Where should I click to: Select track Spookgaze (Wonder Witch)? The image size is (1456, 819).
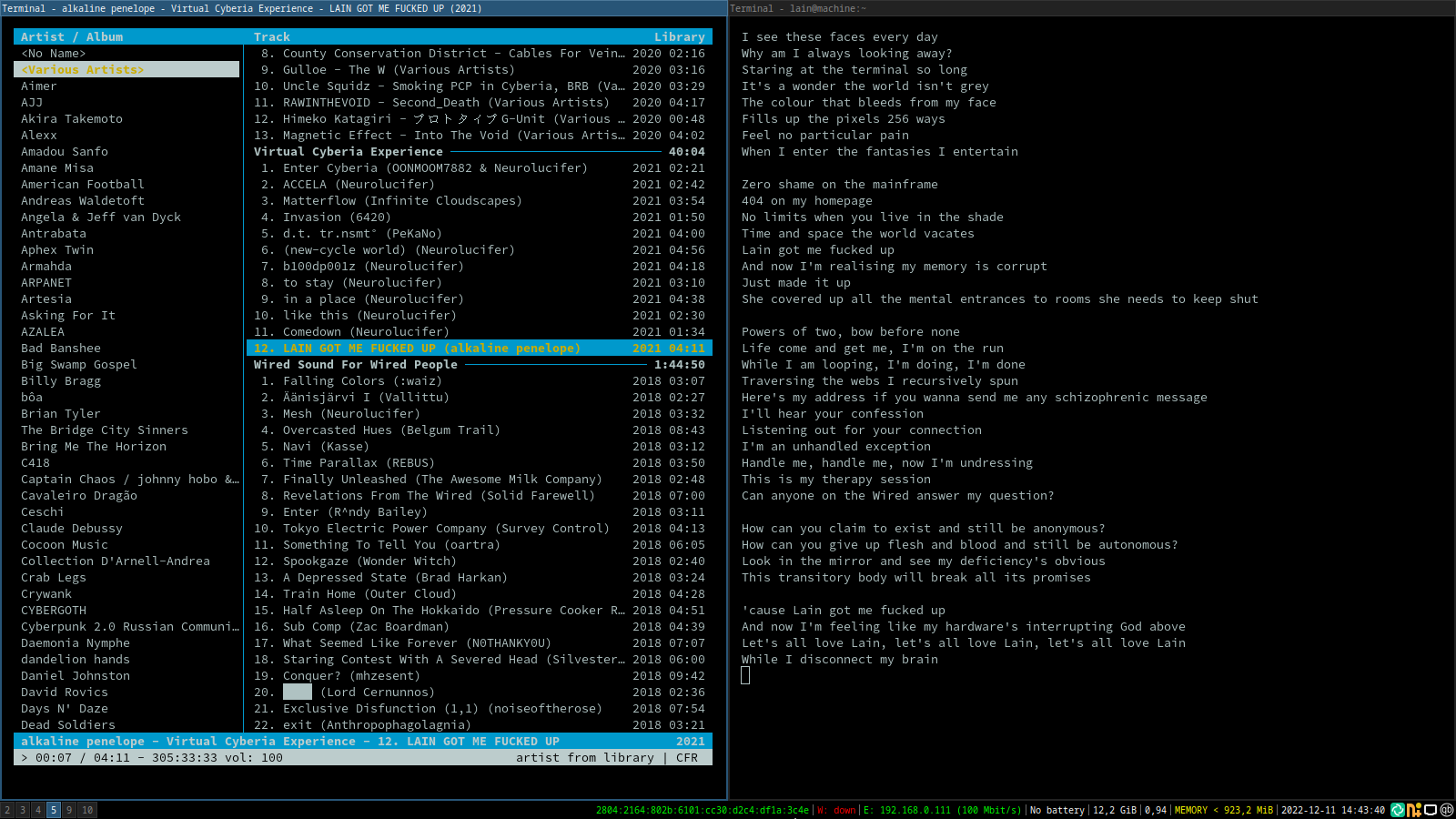tap(480, 561)
